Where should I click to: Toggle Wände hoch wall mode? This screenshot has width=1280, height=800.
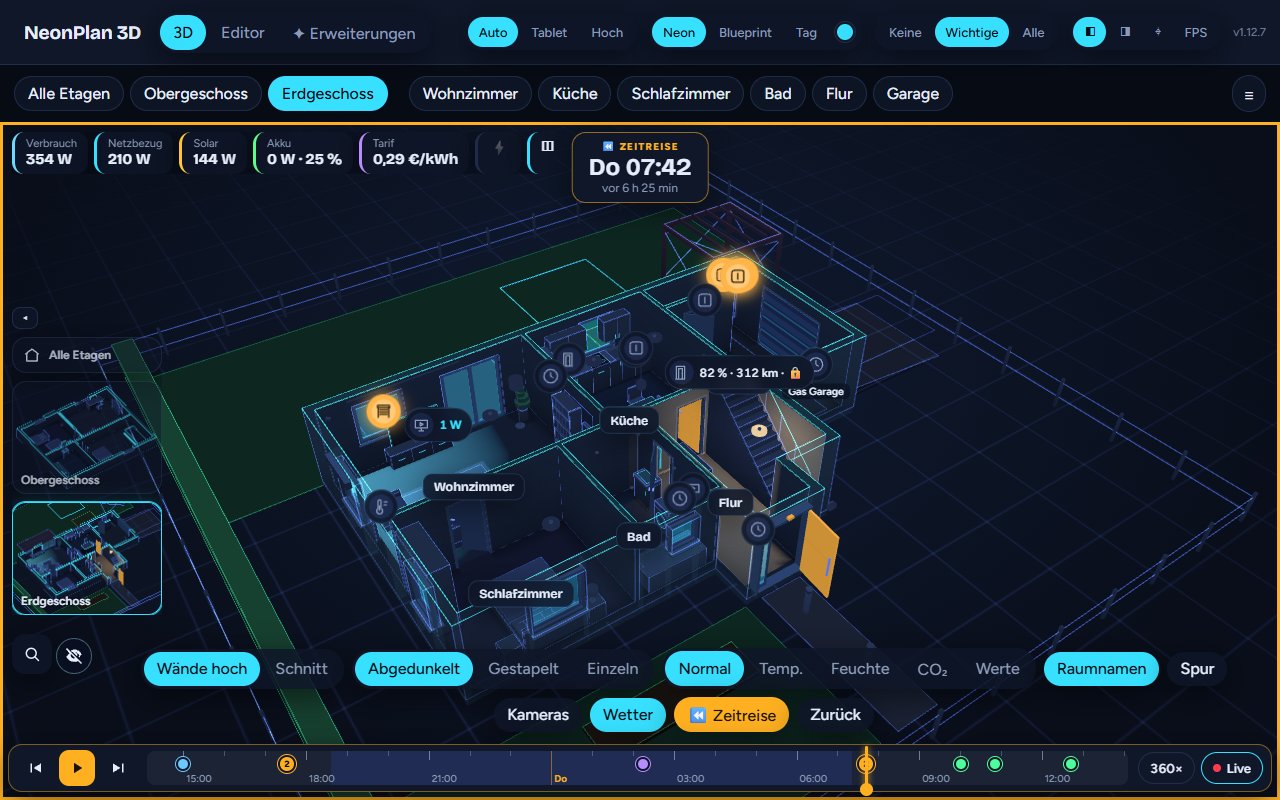pyautogui.click(x=202, y=669)
